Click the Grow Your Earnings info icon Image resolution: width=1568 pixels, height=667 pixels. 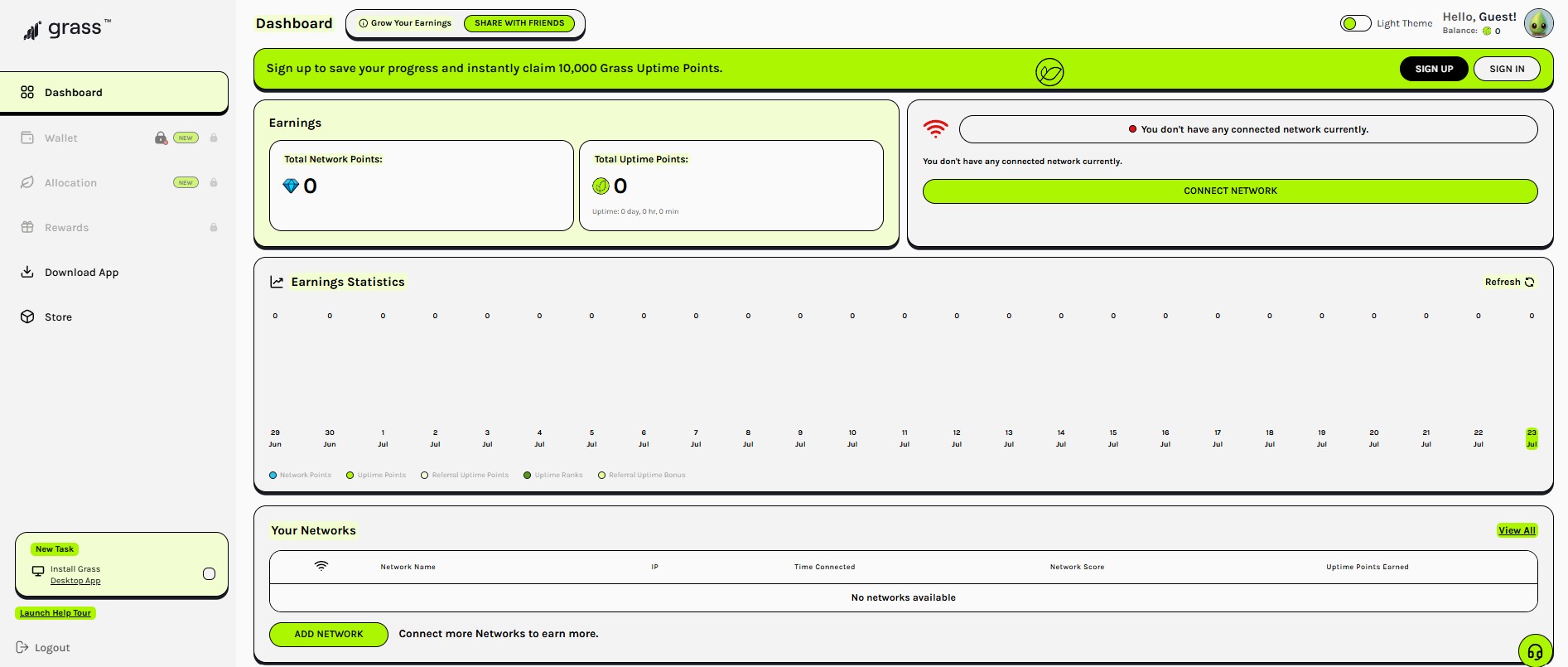[x=363, y=23]
